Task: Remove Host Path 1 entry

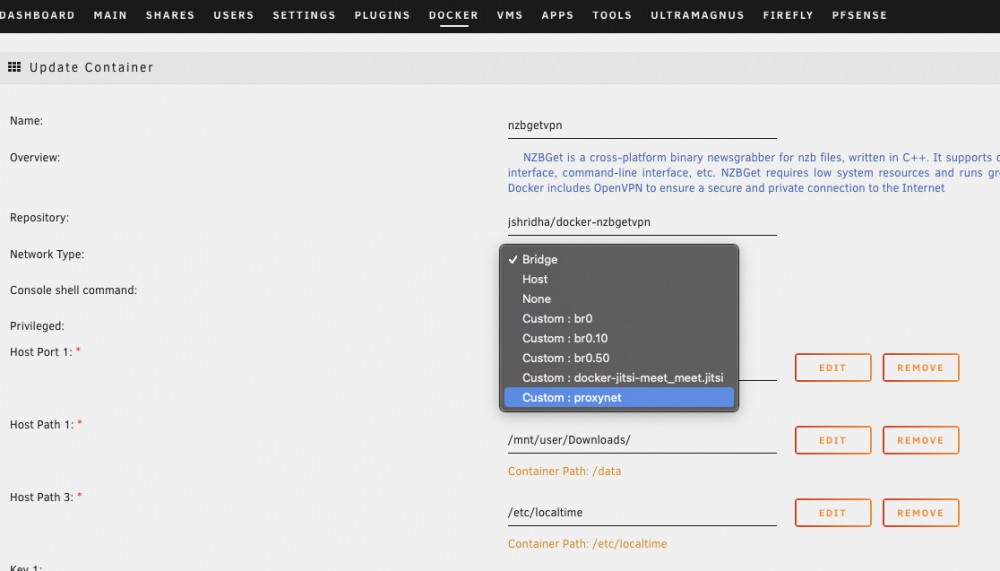Action: pyautogui.click(x=920, y=440)
